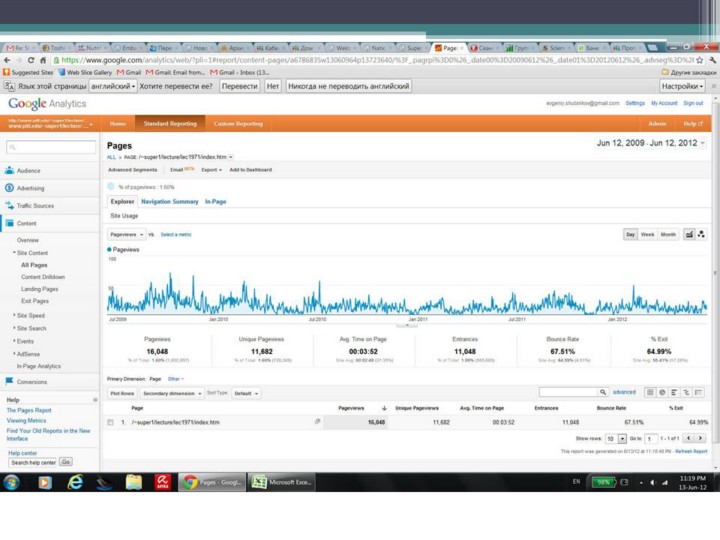Open the Custom Reporting tab
Image resolution: width=720 pixels, height=540 pixels.
tap(238, 124)
